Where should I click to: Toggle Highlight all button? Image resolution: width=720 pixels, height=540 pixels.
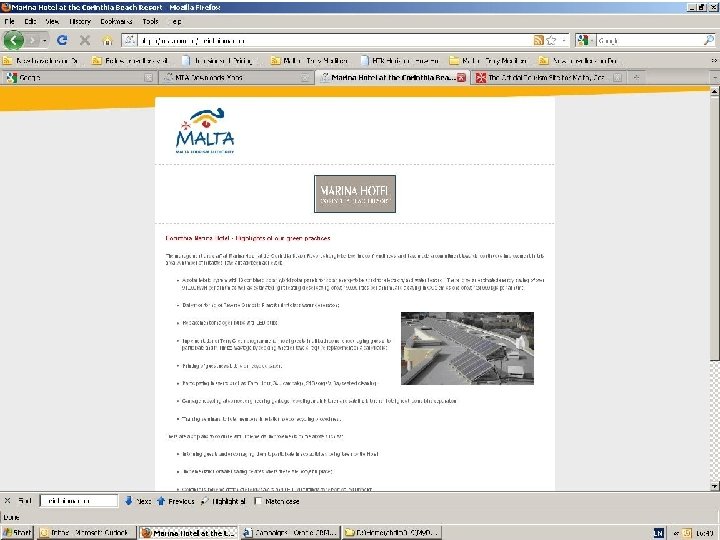[x=223, y=501]
